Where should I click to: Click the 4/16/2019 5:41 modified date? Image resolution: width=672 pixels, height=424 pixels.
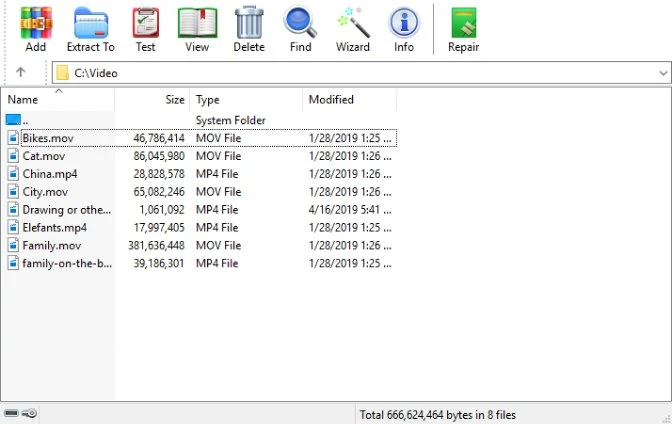click(350, 210)
